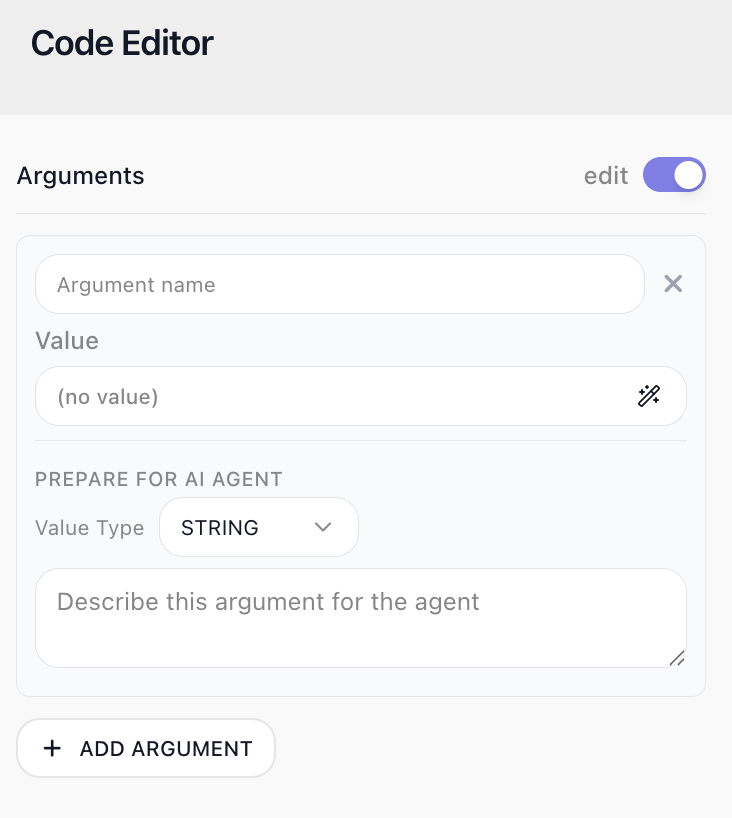This screenshot has height=818, width=732.
Task: Click the Code Editor heading
Action: (122, 43)
